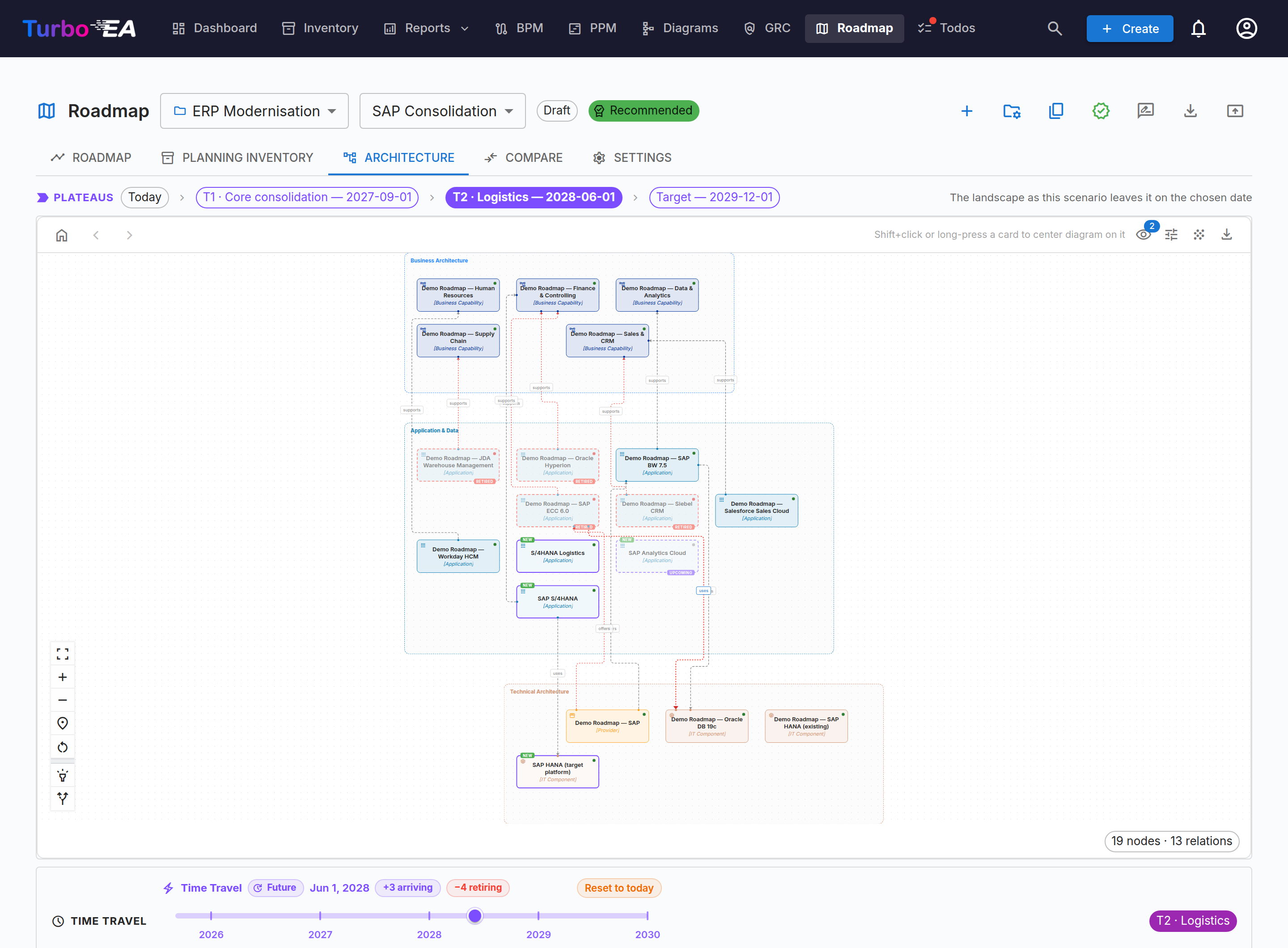Click the fit-to-screen brackets icon
Screen dimensions: 1288x948
point(63,654)
